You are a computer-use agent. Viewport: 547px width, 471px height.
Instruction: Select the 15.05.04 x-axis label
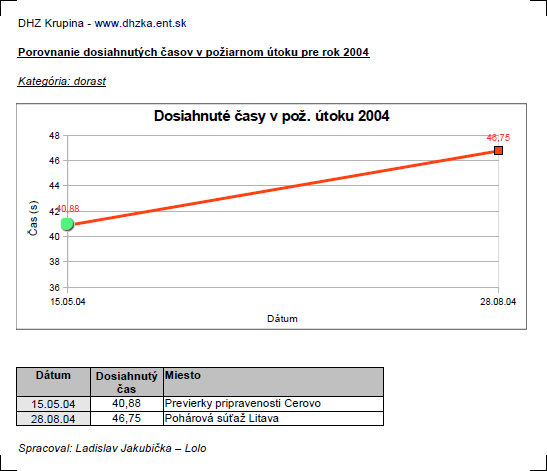68,302
